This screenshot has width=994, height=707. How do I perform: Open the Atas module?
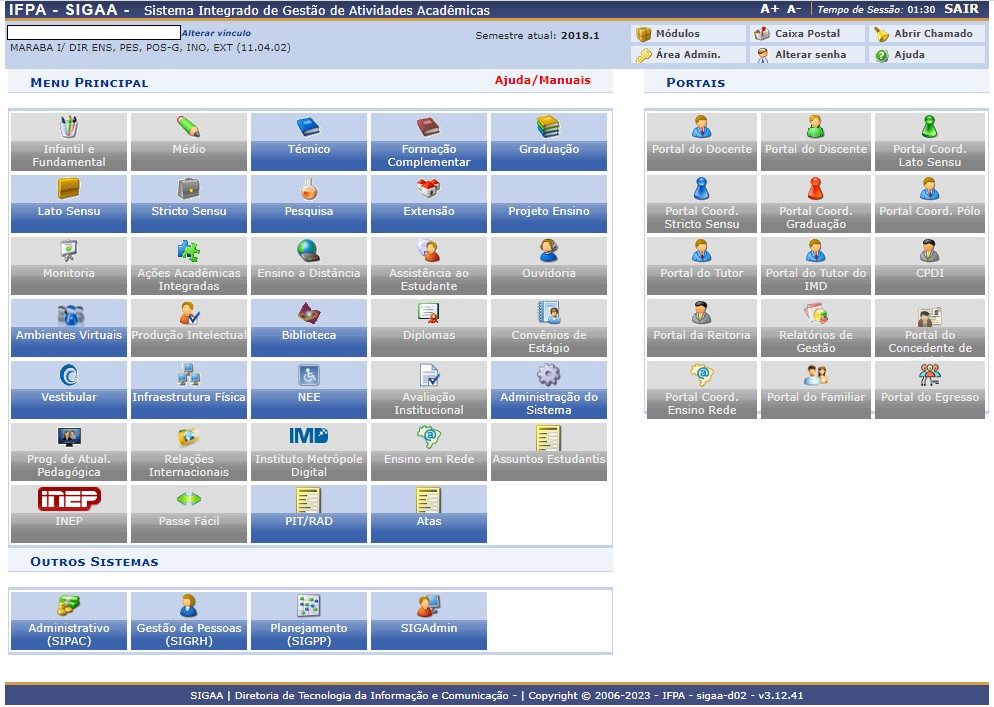429,514
